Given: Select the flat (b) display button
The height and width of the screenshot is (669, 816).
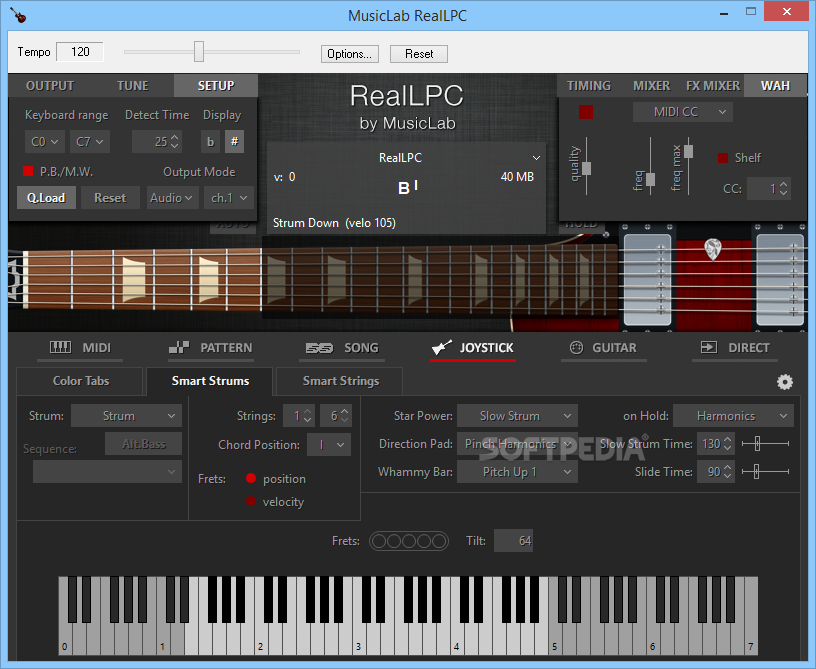Looking at the screenshot, I should point(210,141).
